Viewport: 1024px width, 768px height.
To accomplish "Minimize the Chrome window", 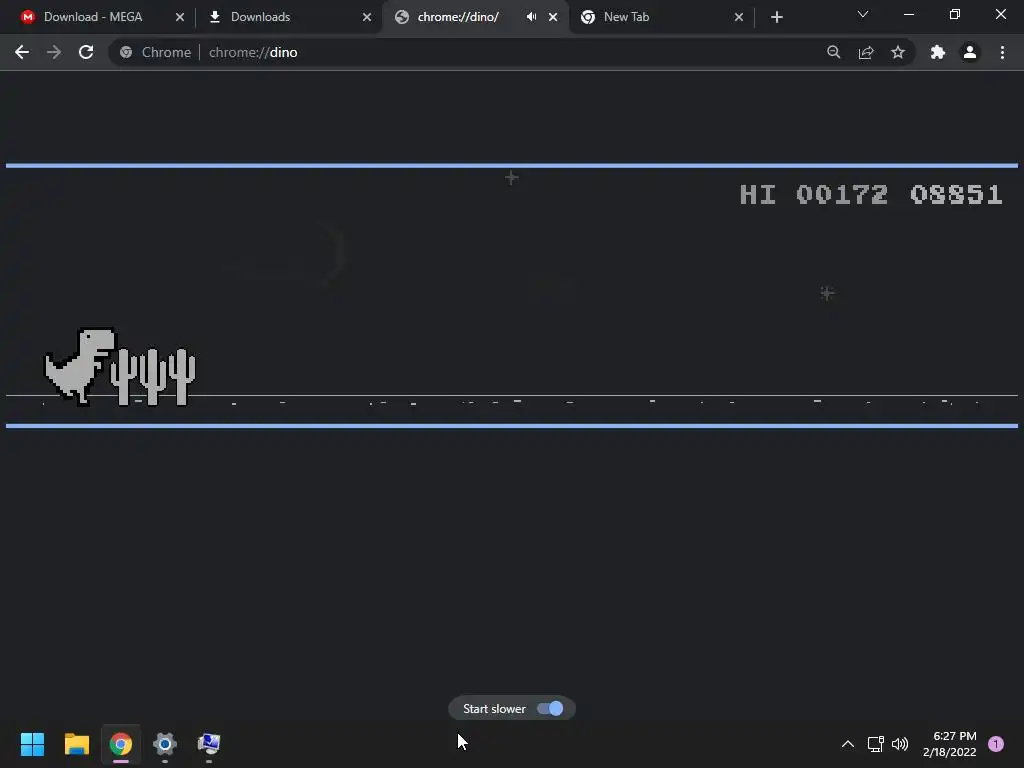I will pos(908,14).
